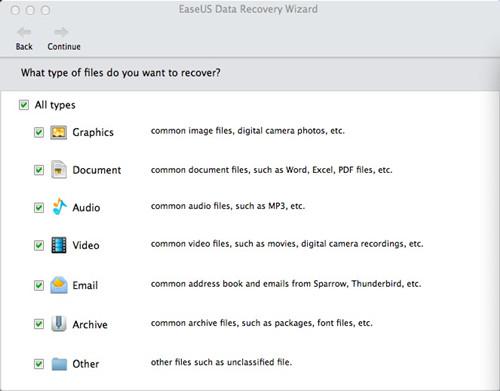Toggle the Archive checkbox
Image resolution: width=500 pixels, height=391 pixels.
(39, 324)
